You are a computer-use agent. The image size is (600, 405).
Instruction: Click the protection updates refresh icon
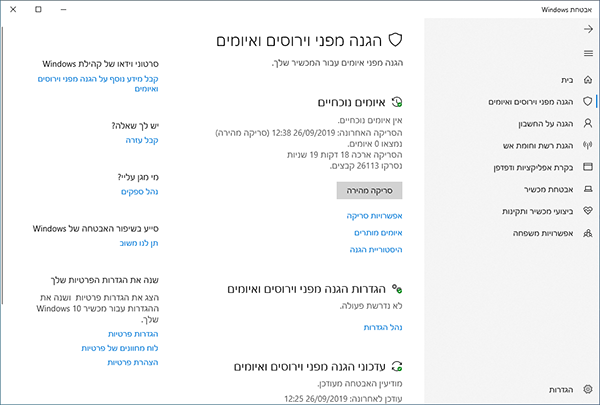point(397,367)
